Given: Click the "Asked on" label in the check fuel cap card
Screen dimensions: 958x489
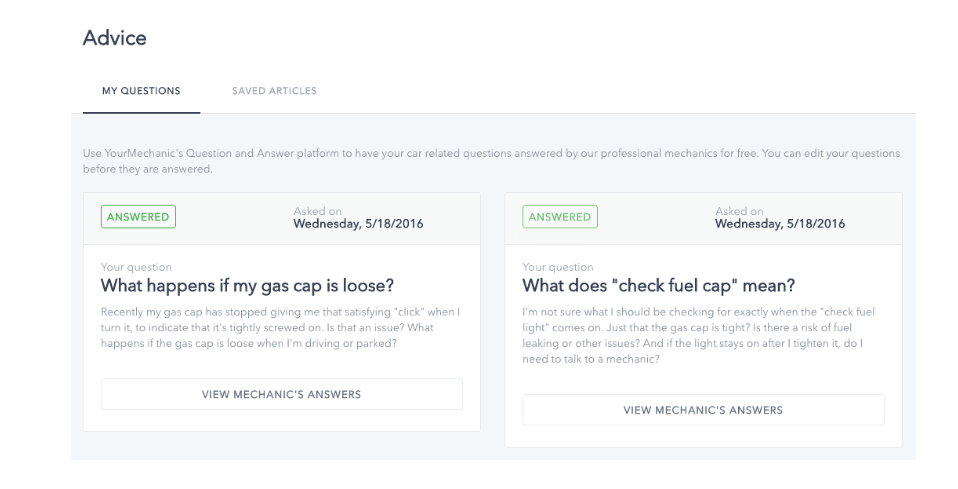Looking at the screenshot, I should (739, 211).
